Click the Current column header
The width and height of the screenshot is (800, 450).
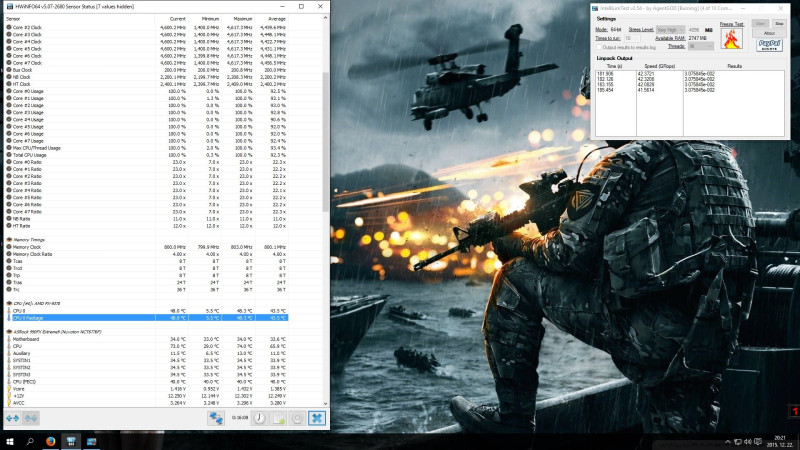point(171,19)
